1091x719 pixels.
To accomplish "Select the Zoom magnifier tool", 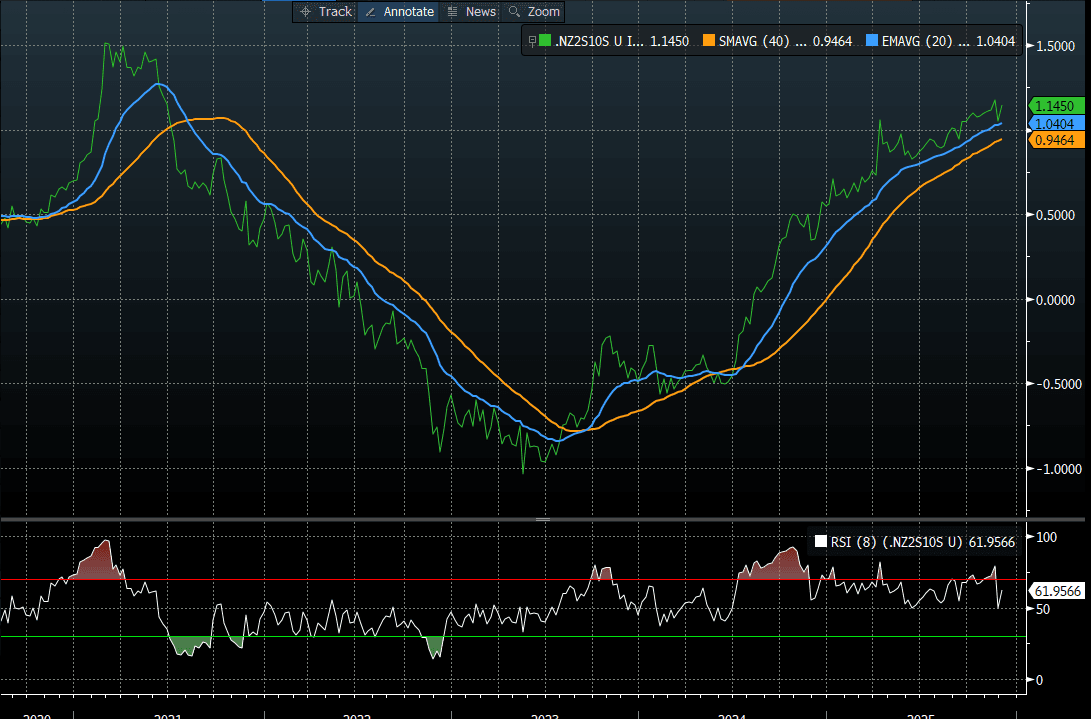I will coord(535,12).
